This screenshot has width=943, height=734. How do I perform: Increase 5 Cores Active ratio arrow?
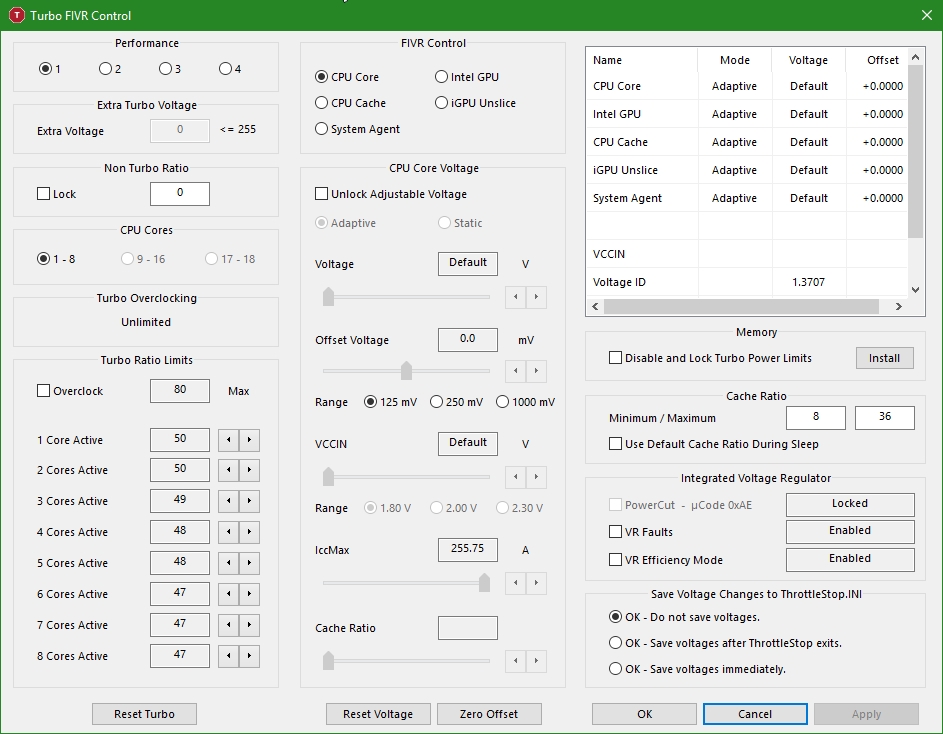coord(249,563)
